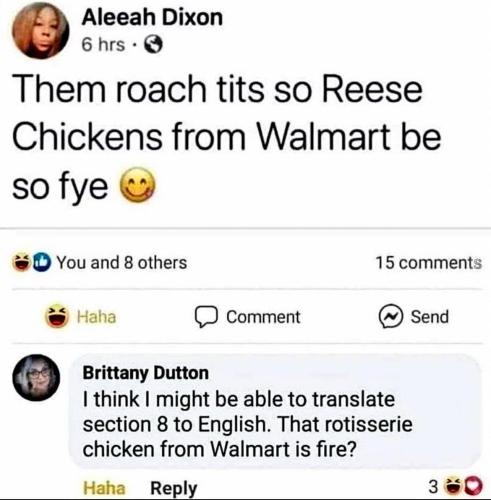
Task: Click the blue Like thumb reaction icon
Action: click(x=42, y=263)
